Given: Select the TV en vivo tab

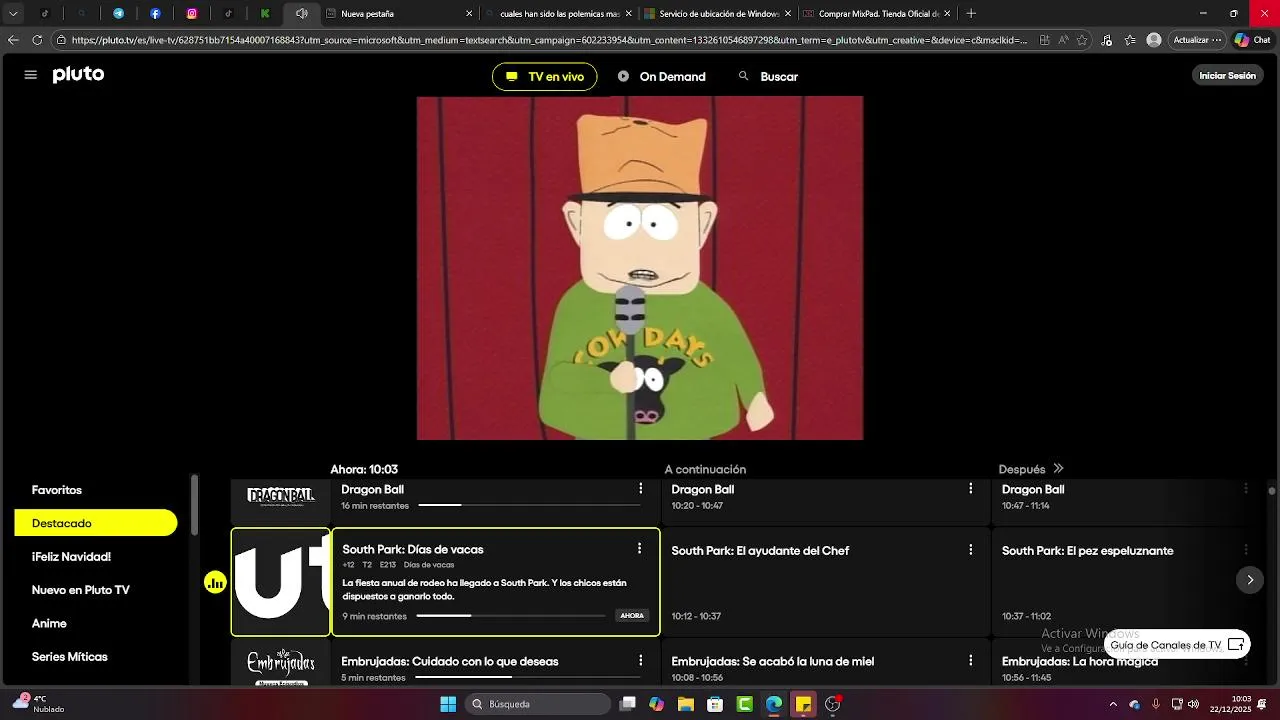Looking at the screenshot, I should click(545, 77).
